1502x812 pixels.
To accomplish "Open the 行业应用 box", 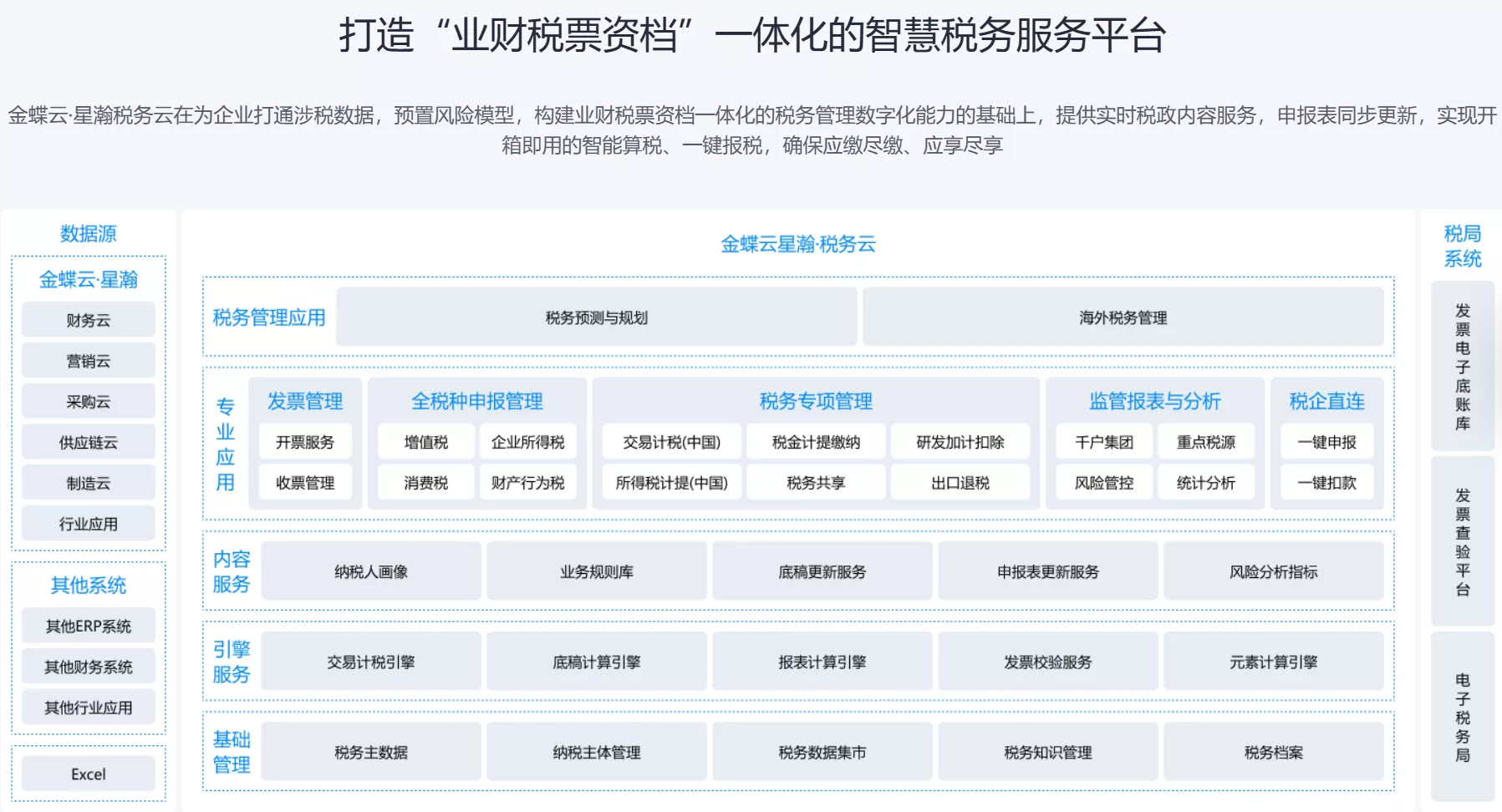I will [89, 525].
